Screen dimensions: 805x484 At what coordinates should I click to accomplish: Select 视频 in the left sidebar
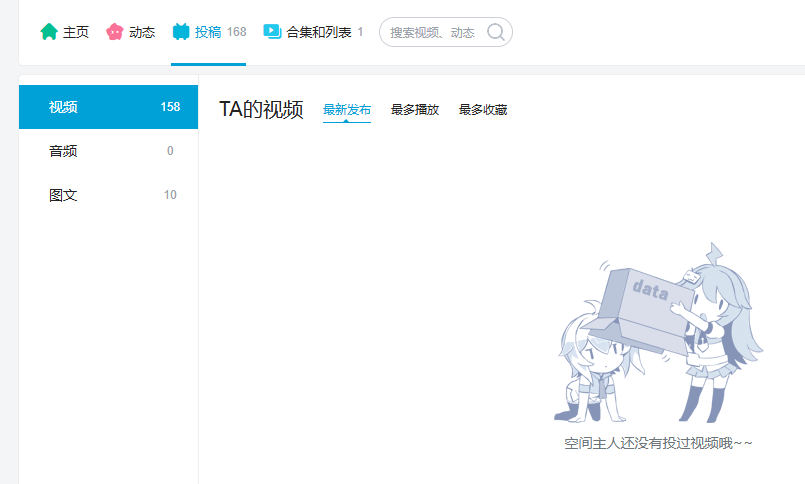point(64,107)
